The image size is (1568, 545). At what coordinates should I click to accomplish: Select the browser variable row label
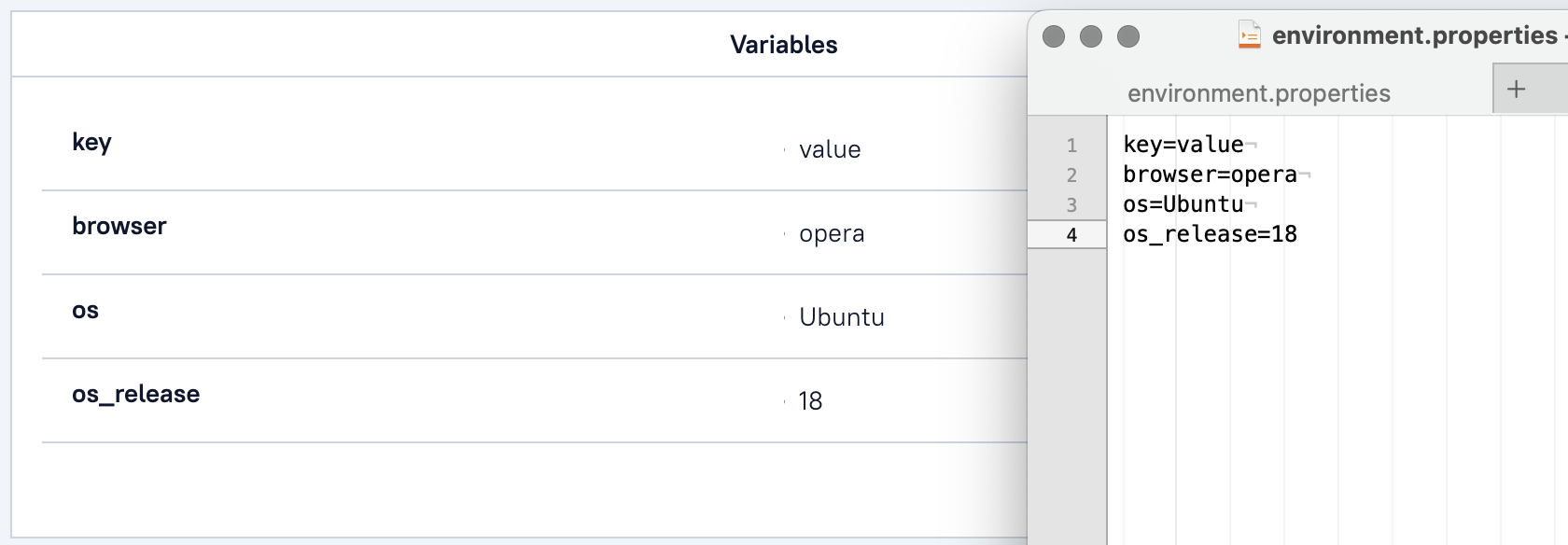[119, 225]
